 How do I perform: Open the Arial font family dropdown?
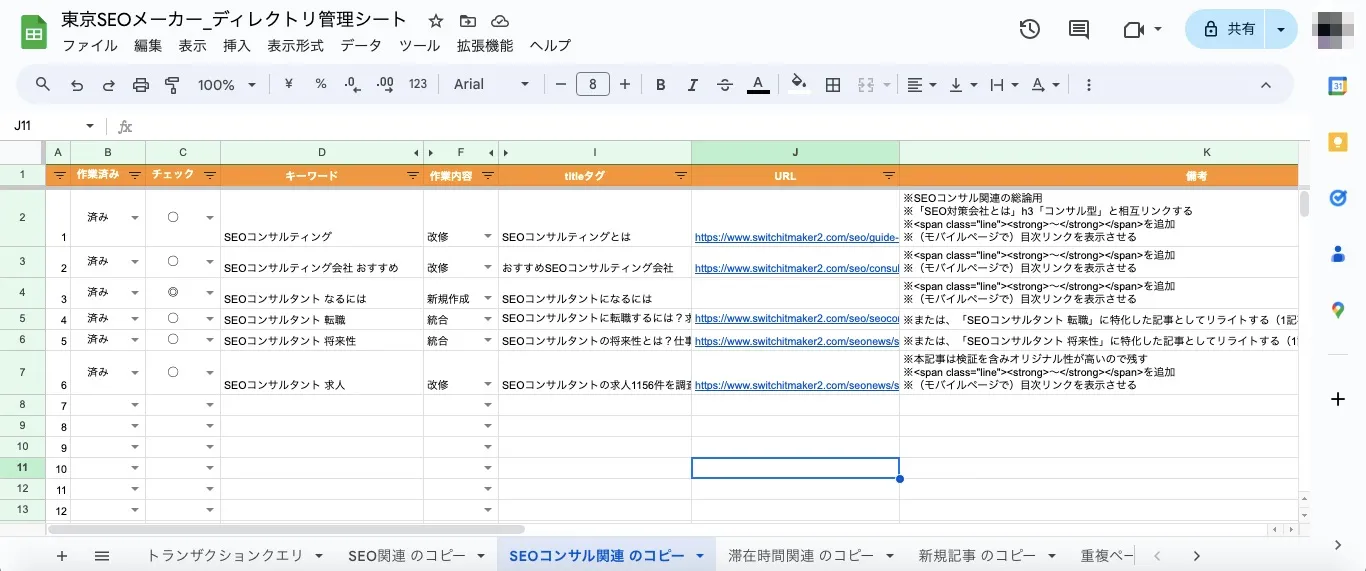tap(492, 85)
